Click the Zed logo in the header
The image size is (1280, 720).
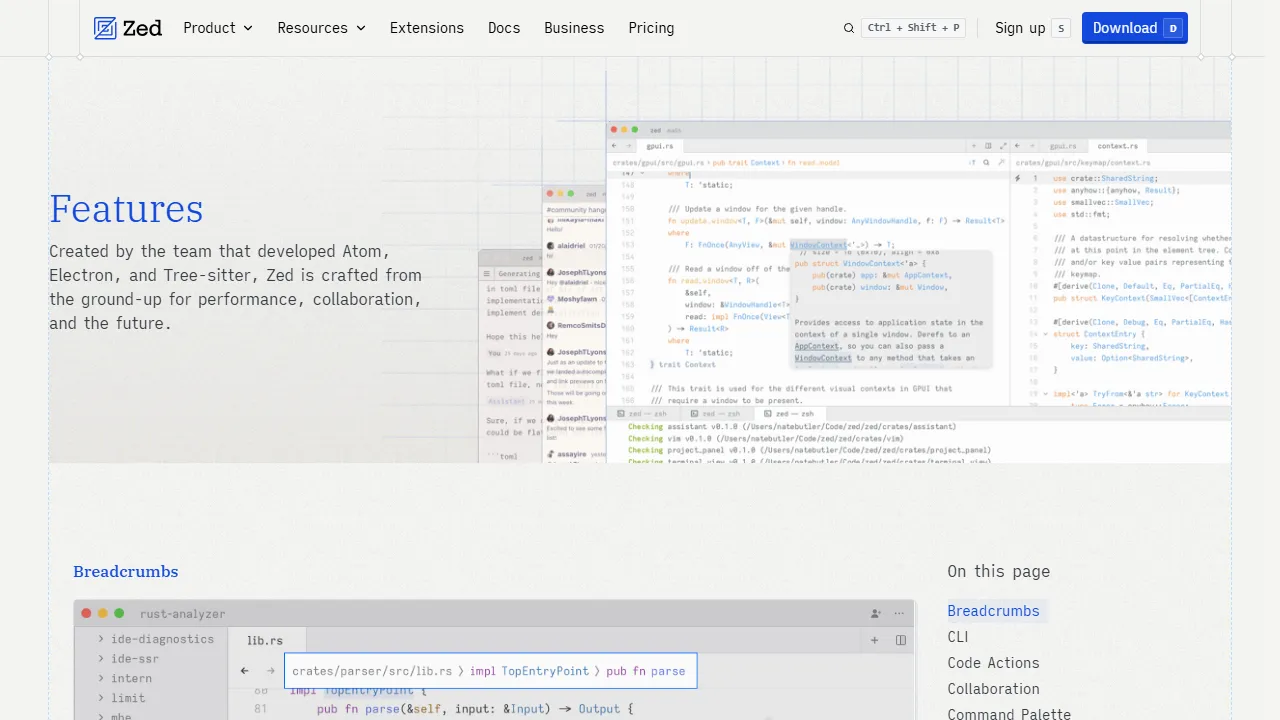127,28
